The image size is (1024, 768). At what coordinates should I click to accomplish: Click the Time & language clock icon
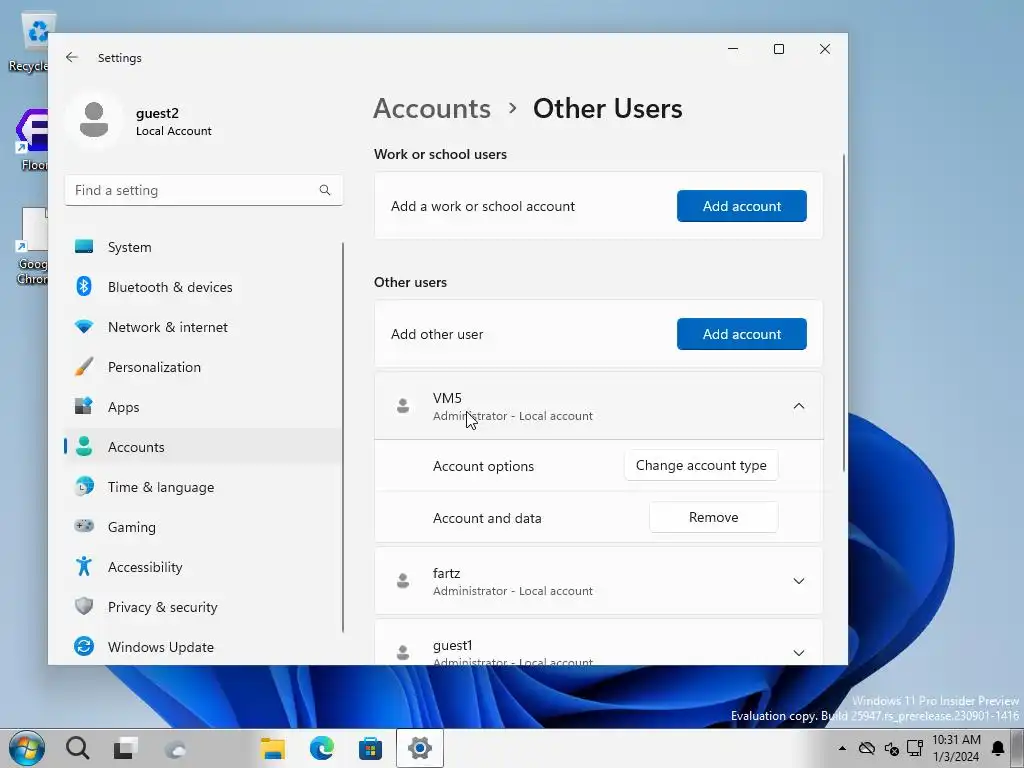tap(84, 487)
